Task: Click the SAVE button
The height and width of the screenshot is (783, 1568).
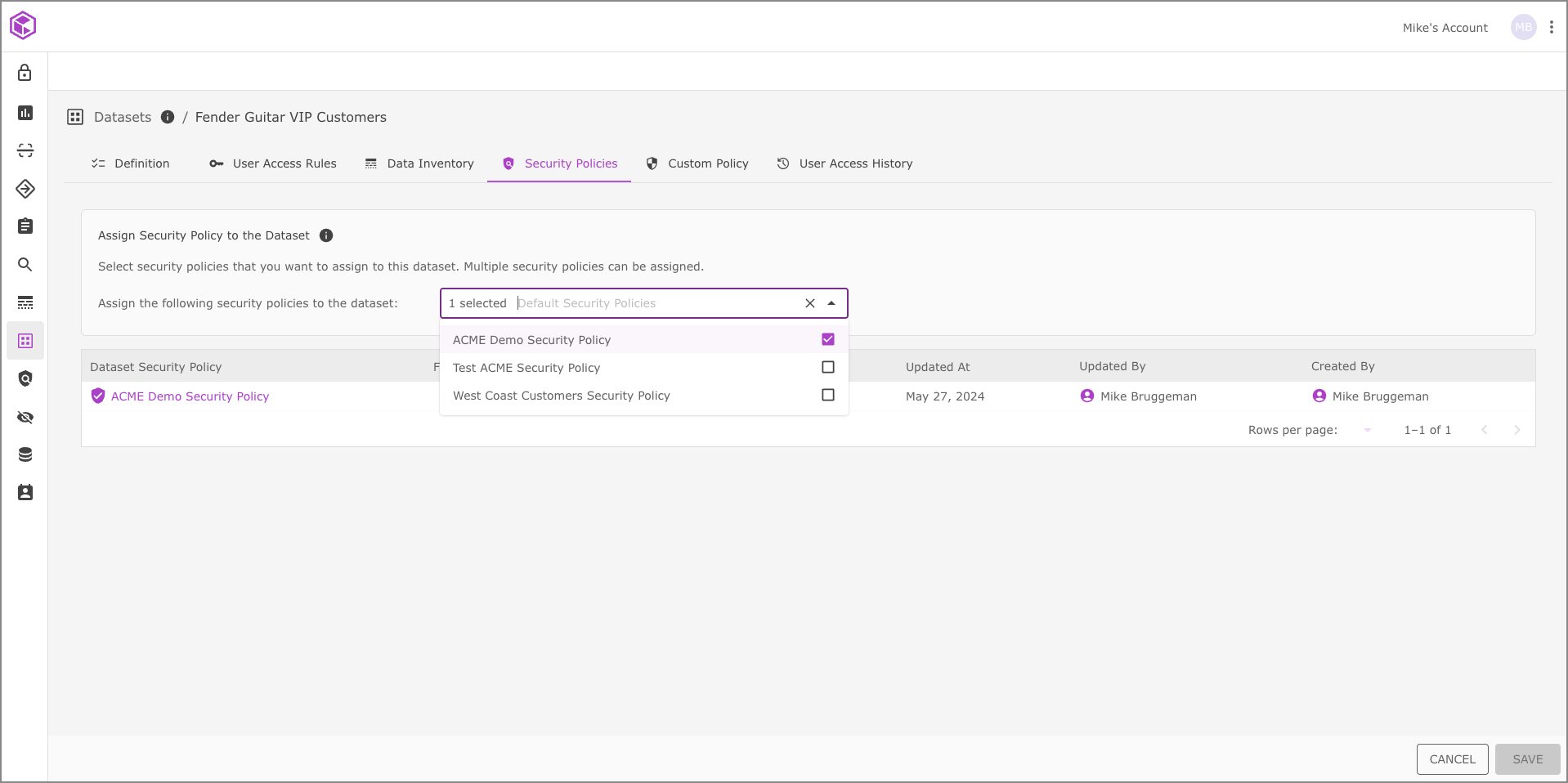Action: pyautogui.click(x=1527, y=759)
